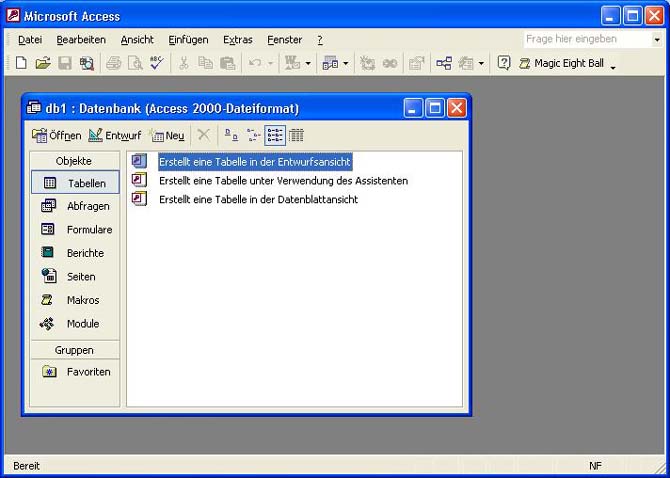Viewport: 670px width, 478px height.
Task: Expand the Office Links dropdown arrow
Action: click(308, 63)
